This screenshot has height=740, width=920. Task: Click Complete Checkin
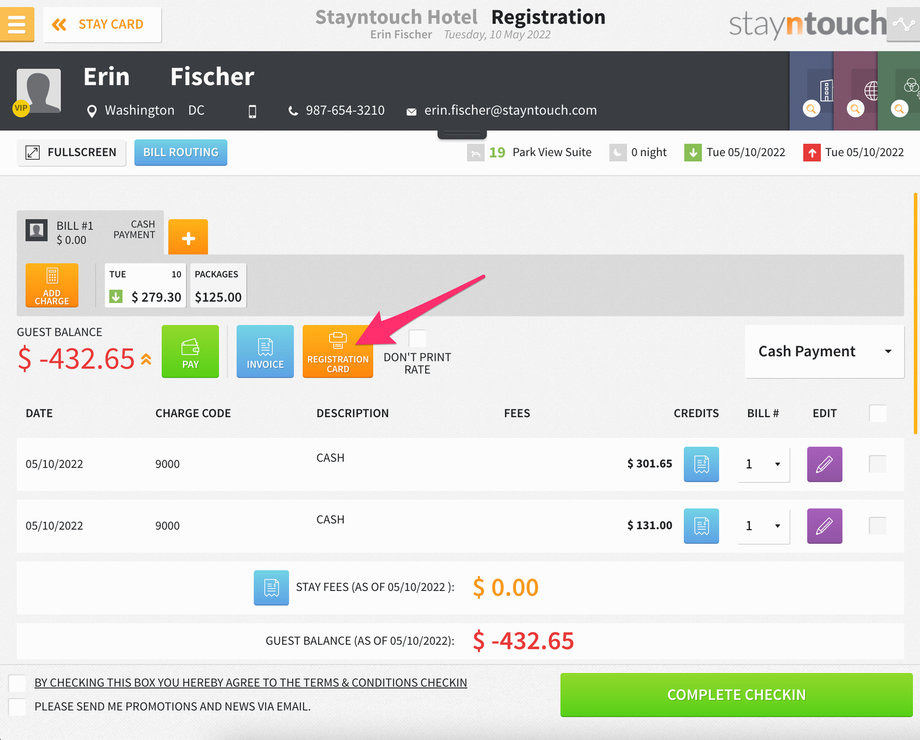tap(736, 695)
